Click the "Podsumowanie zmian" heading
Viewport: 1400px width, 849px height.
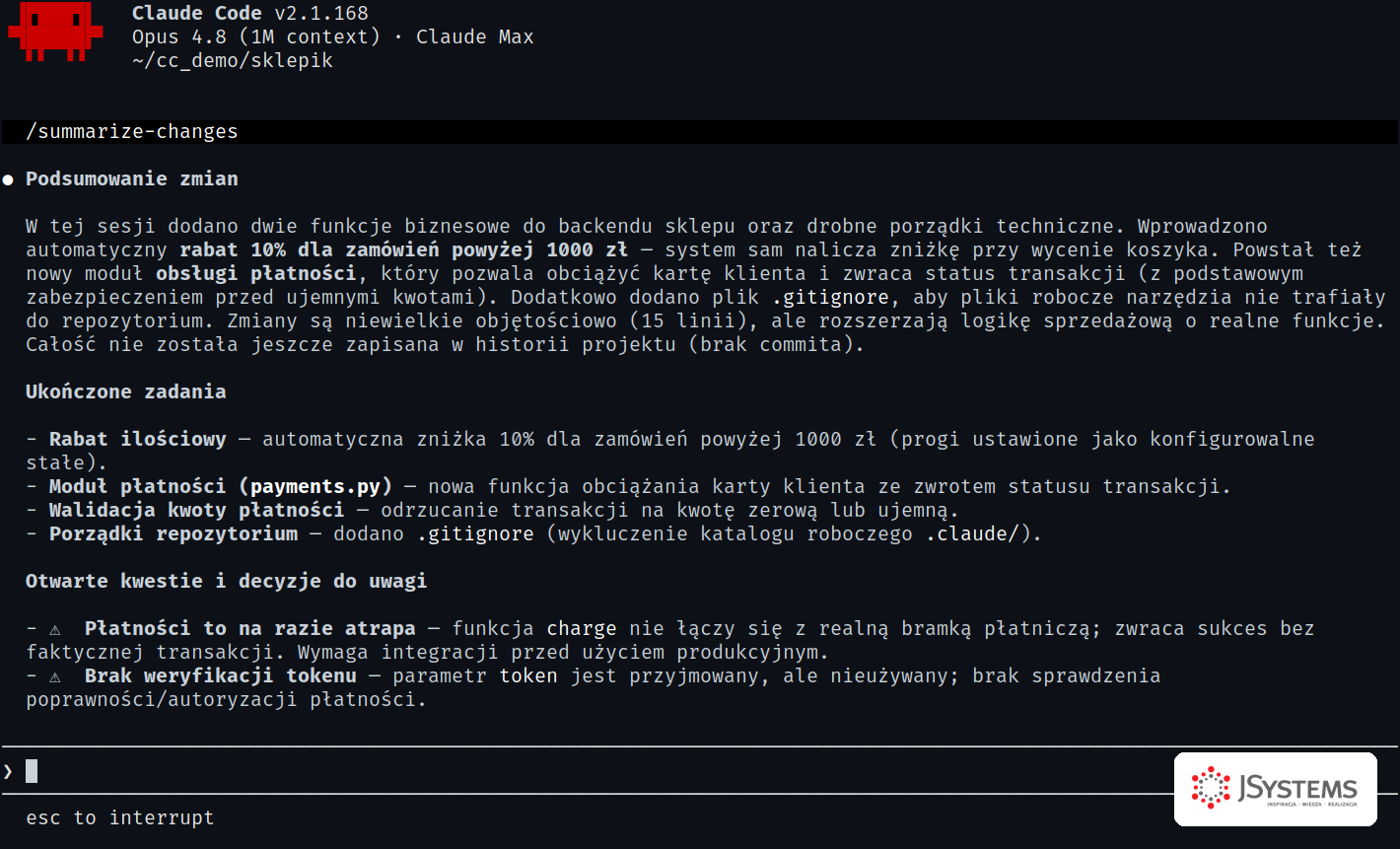click(x=132, y=179)
